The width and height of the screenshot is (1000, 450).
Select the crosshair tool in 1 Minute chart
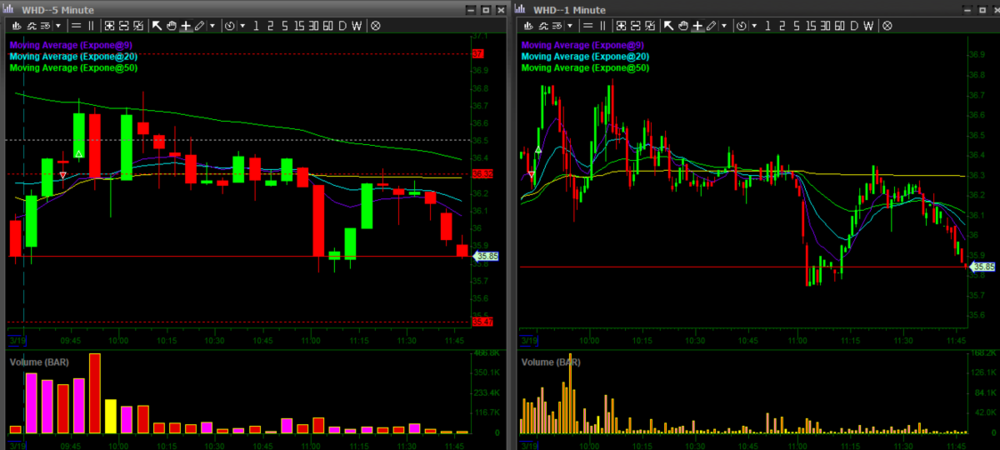click(699, 26)
